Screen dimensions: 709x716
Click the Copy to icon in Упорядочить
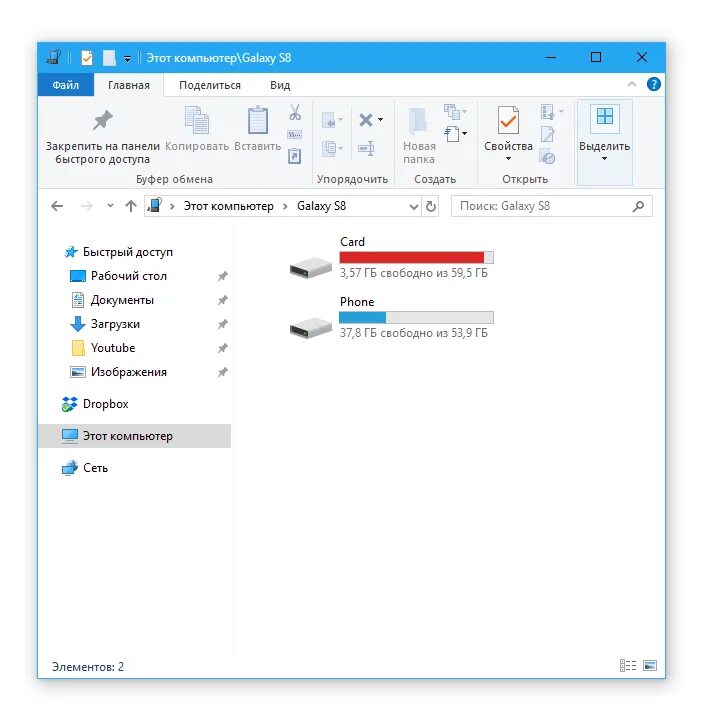[330, 148]
